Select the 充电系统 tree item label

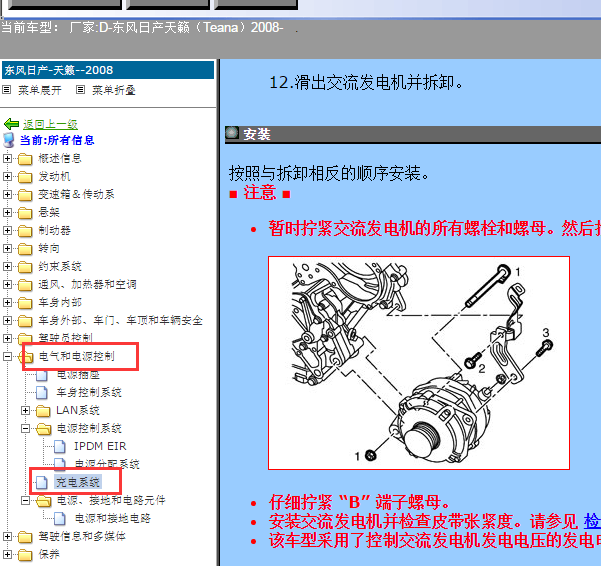tap(78, 482)
